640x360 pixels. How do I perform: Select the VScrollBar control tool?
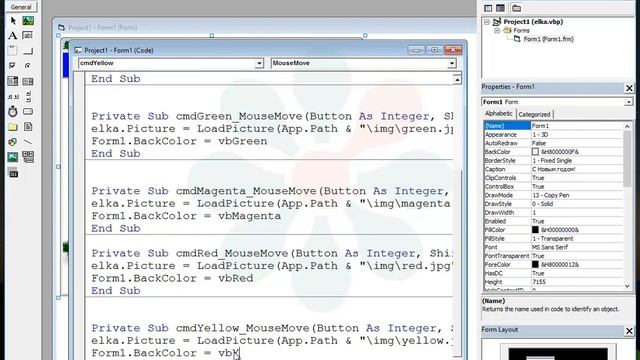click(x=28, y=96)
